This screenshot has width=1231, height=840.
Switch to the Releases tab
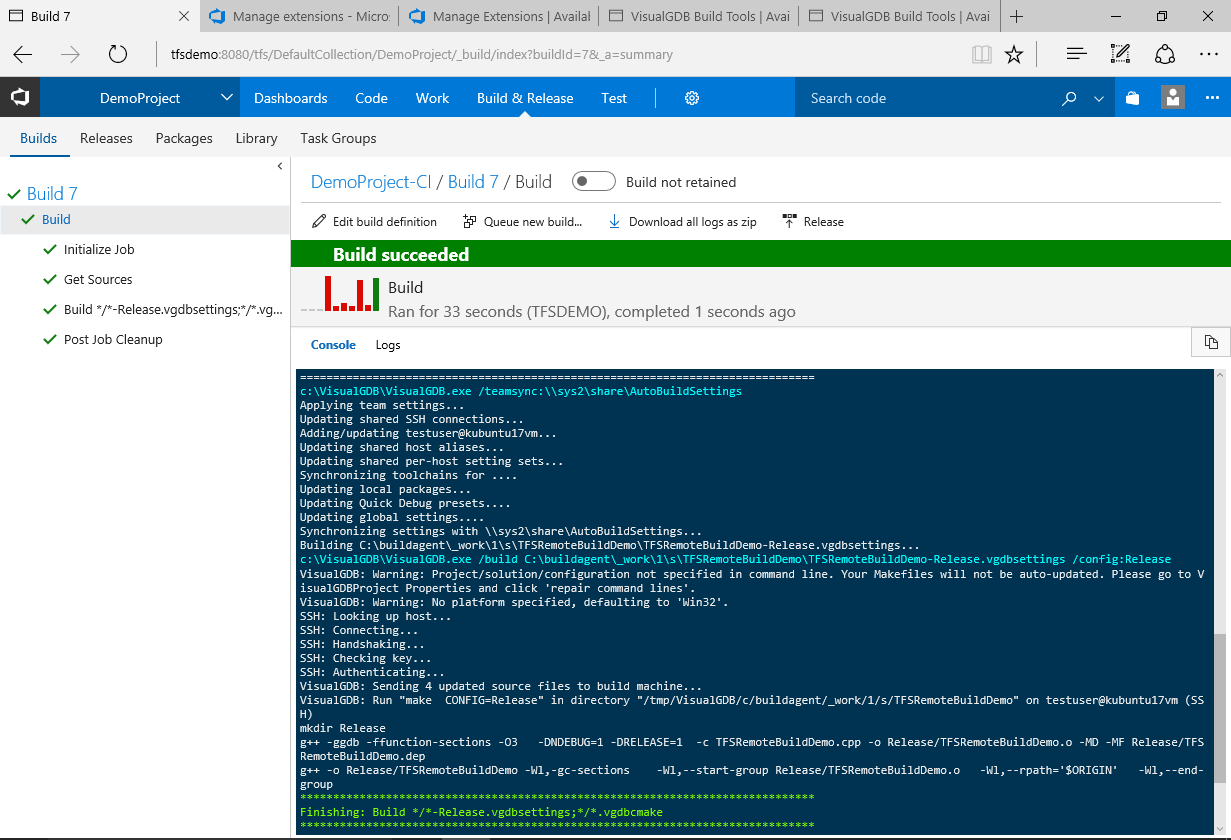point(106,138)
